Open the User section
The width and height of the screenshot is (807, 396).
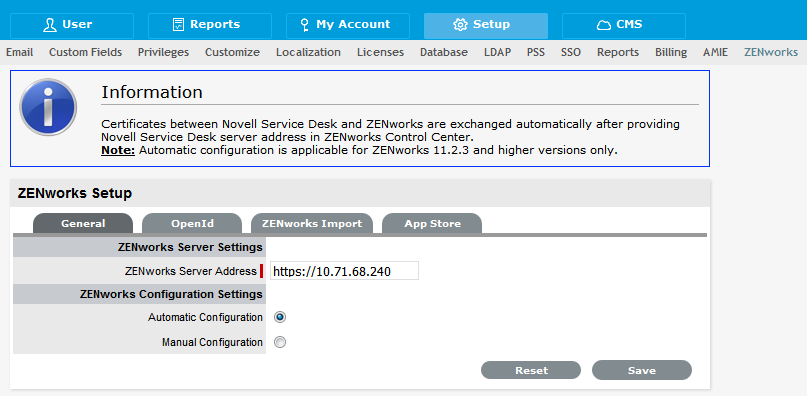point(72,26)
